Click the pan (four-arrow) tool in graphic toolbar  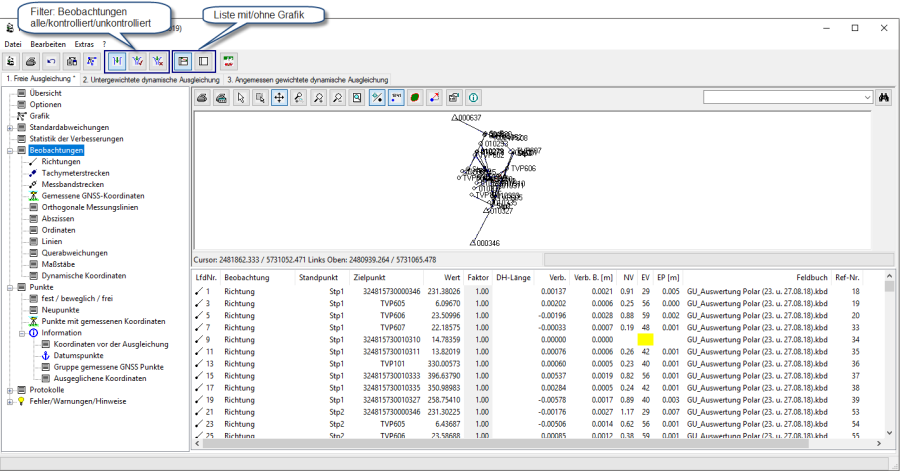pyautogui.click(x=278, y=98)
